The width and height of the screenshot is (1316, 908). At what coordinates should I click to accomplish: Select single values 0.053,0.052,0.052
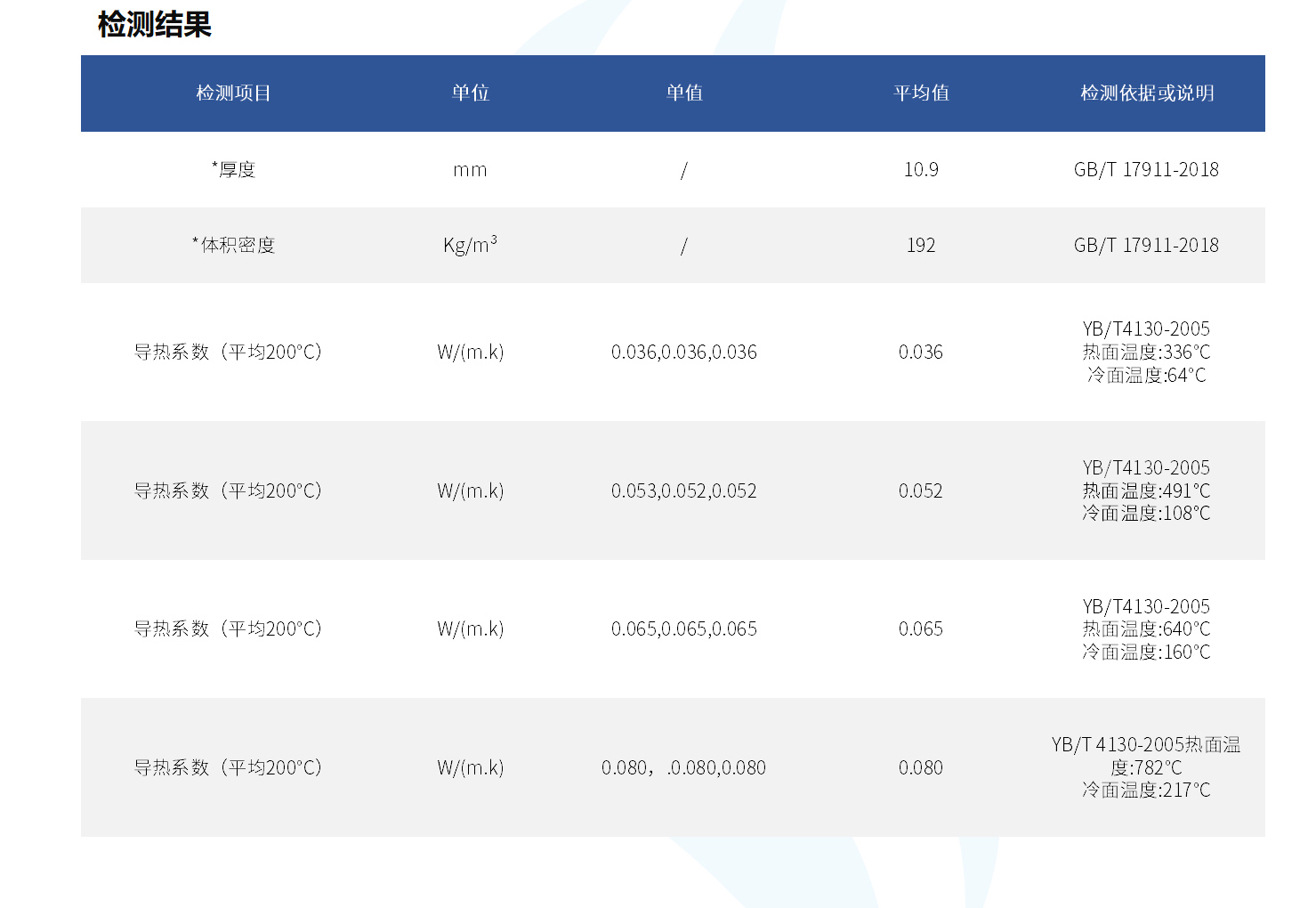683,491
